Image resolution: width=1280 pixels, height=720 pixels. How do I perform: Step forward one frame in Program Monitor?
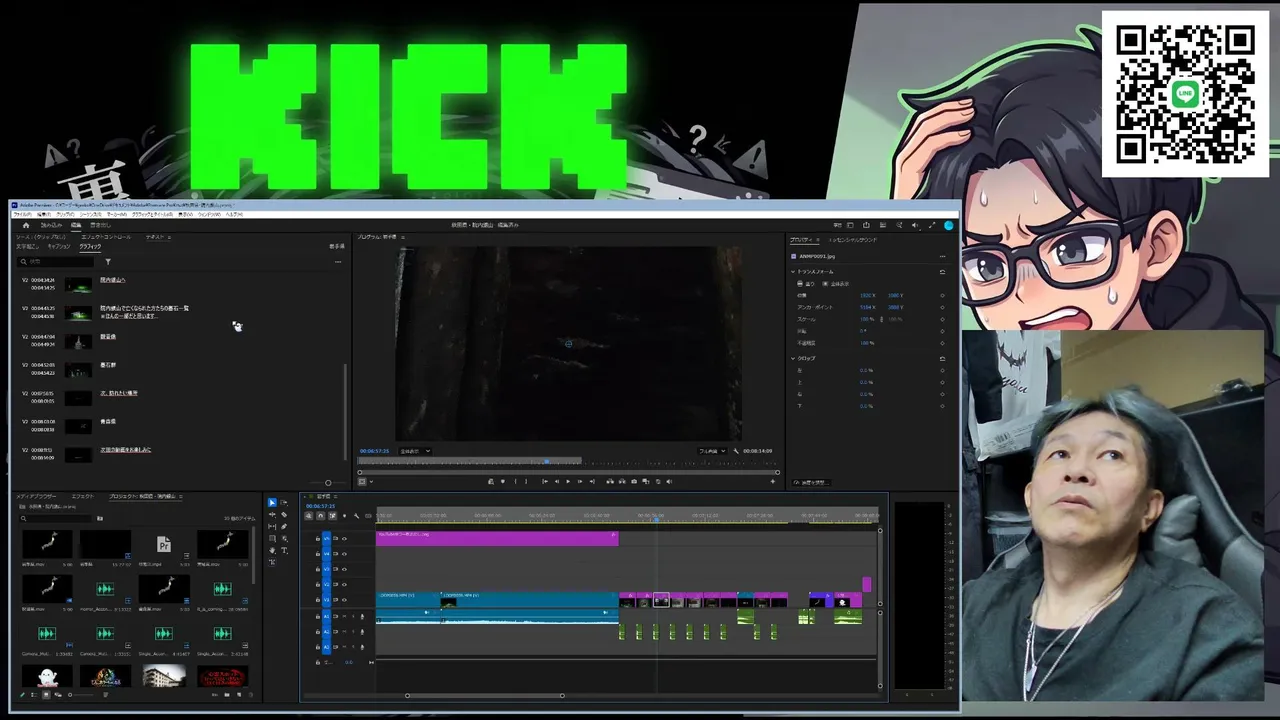click(x=581, y=481)
